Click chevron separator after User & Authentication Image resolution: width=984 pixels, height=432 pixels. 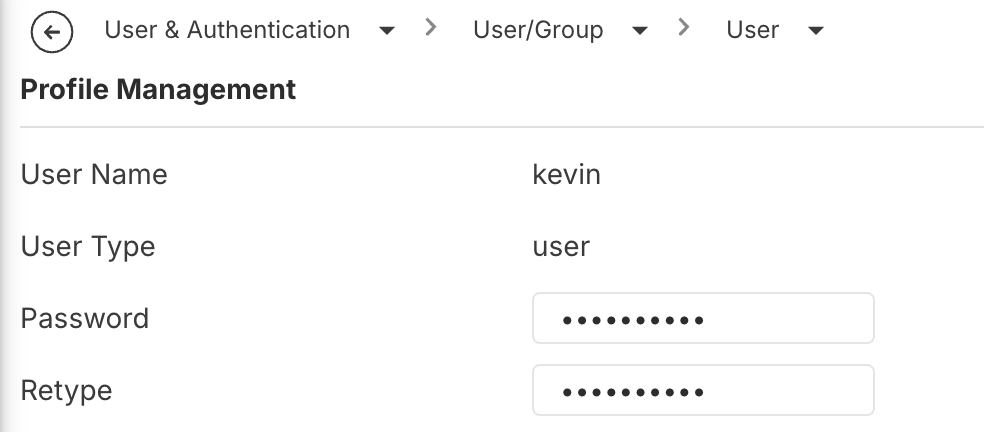click(430, 27)
